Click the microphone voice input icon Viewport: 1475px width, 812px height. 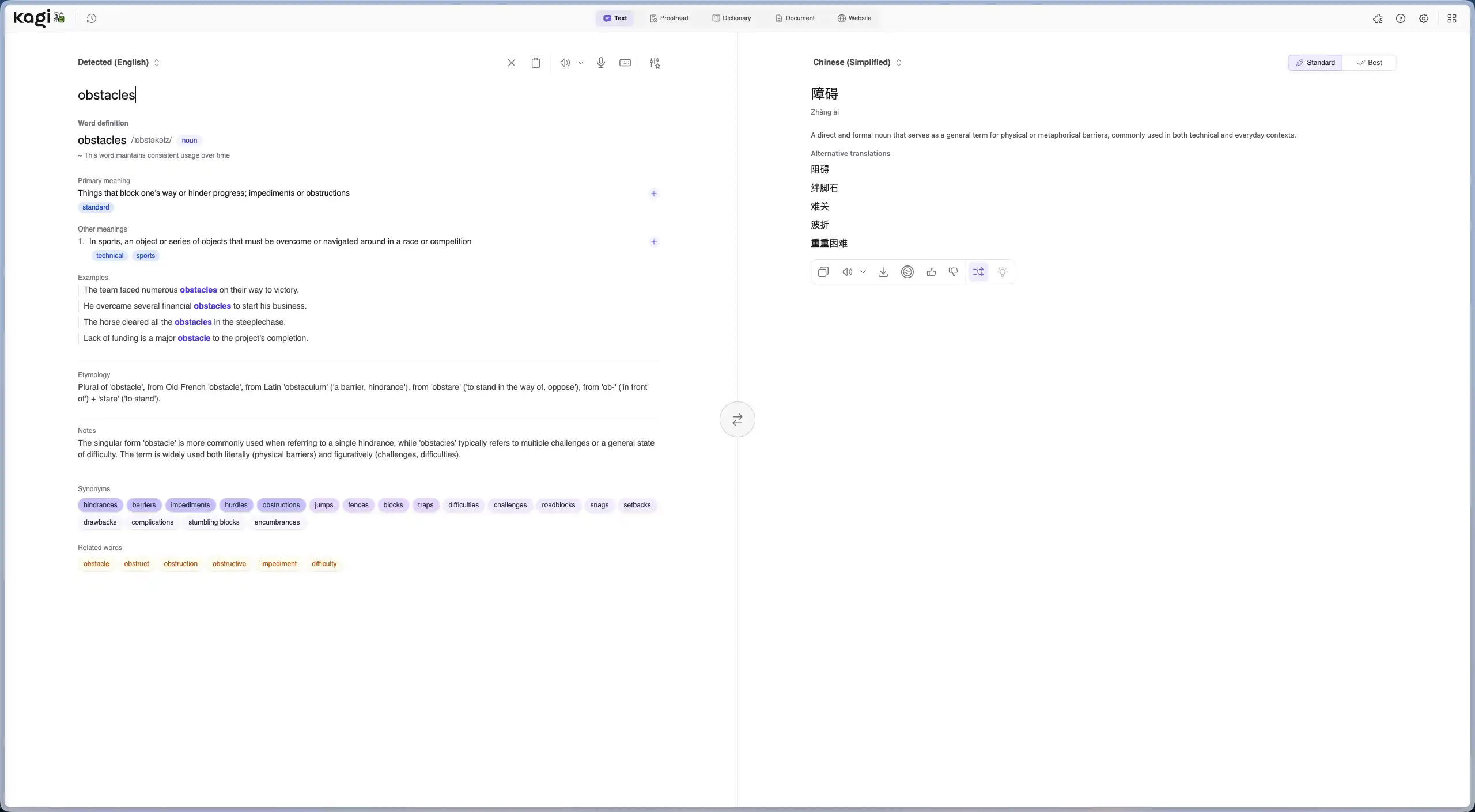pos(600,63)
